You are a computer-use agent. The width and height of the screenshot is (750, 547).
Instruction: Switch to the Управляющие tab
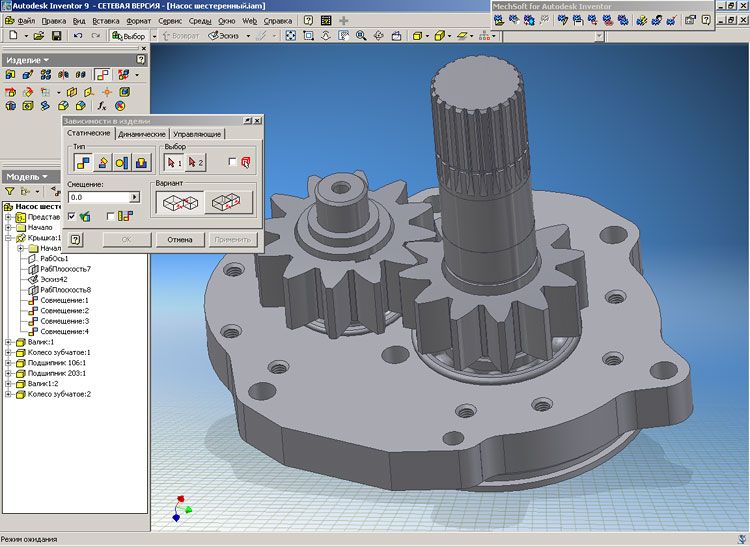197,134
